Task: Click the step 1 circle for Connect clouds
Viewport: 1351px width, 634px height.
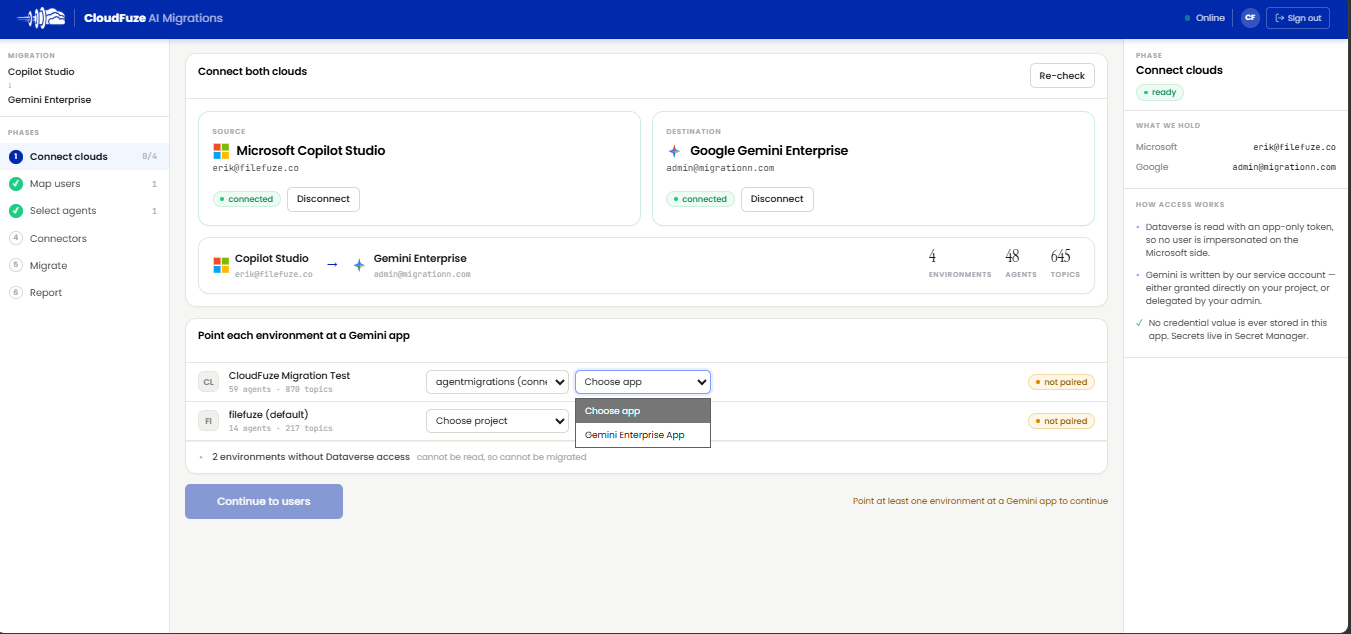Action: pyautogui.click(x=15, y=157)
